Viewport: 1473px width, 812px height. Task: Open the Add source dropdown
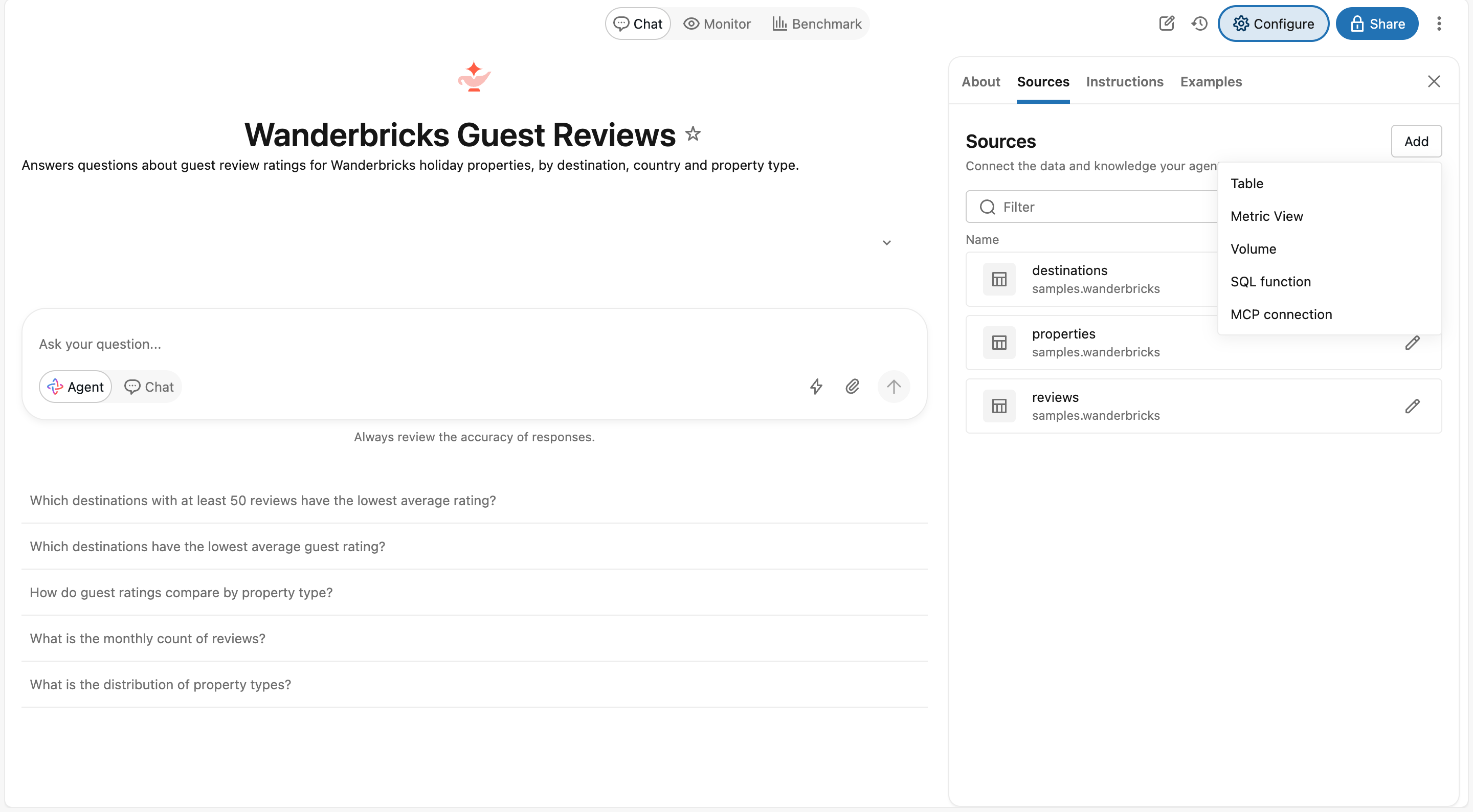[1416, 141]
